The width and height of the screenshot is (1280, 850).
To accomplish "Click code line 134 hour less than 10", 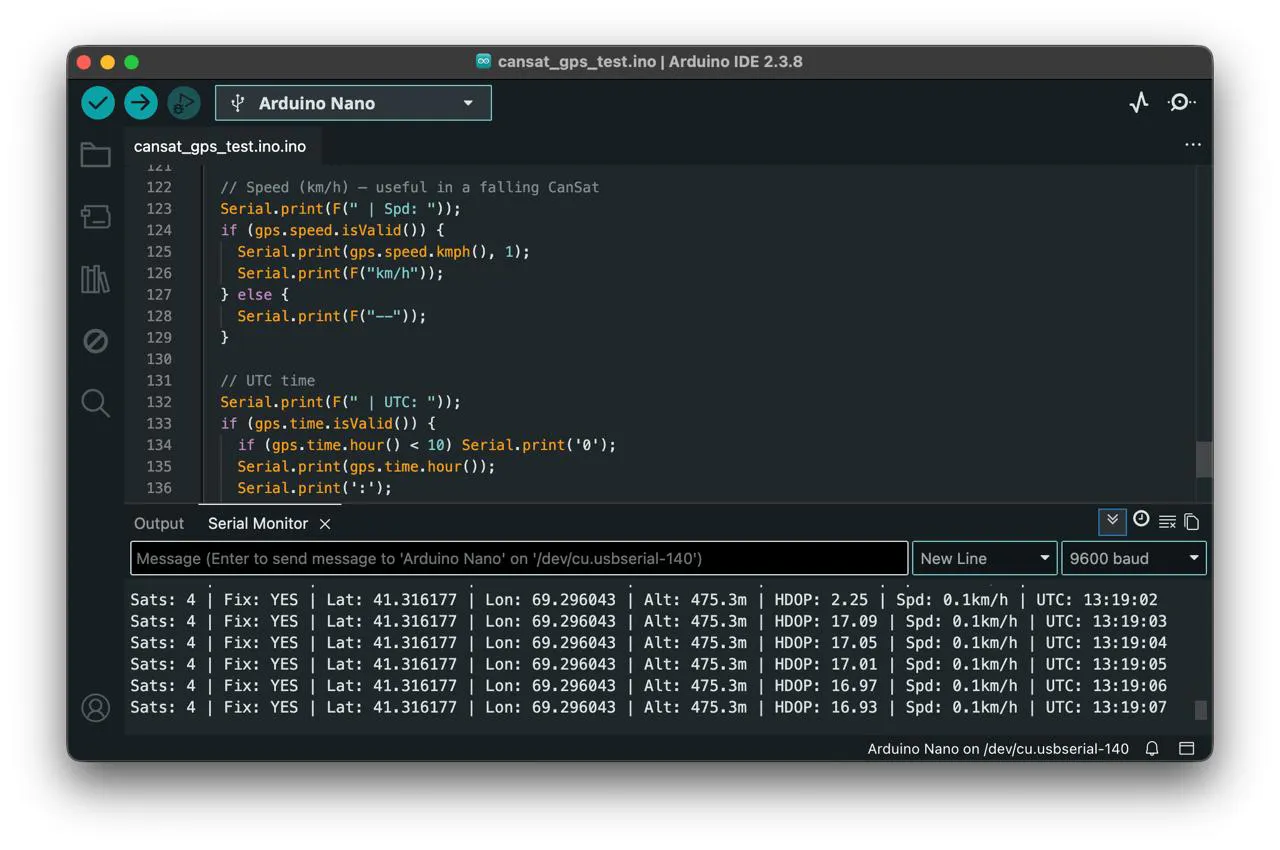I will (427, 445).
